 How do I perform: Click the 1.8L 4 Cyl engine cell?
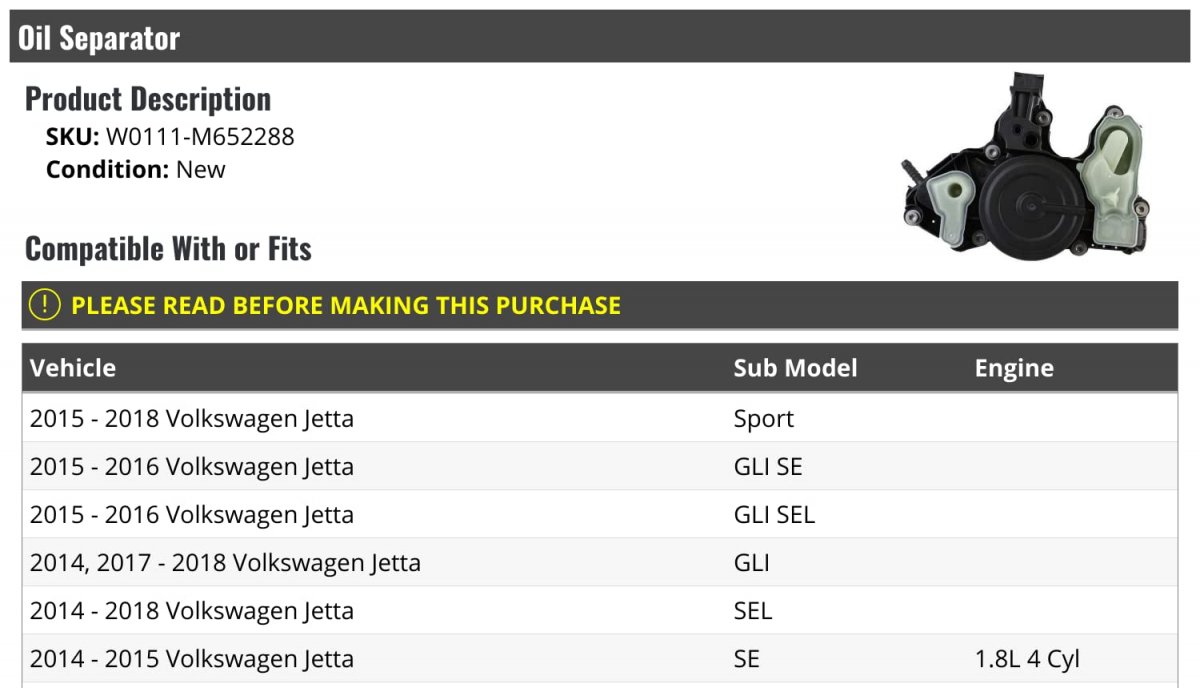pos(1027,659)
